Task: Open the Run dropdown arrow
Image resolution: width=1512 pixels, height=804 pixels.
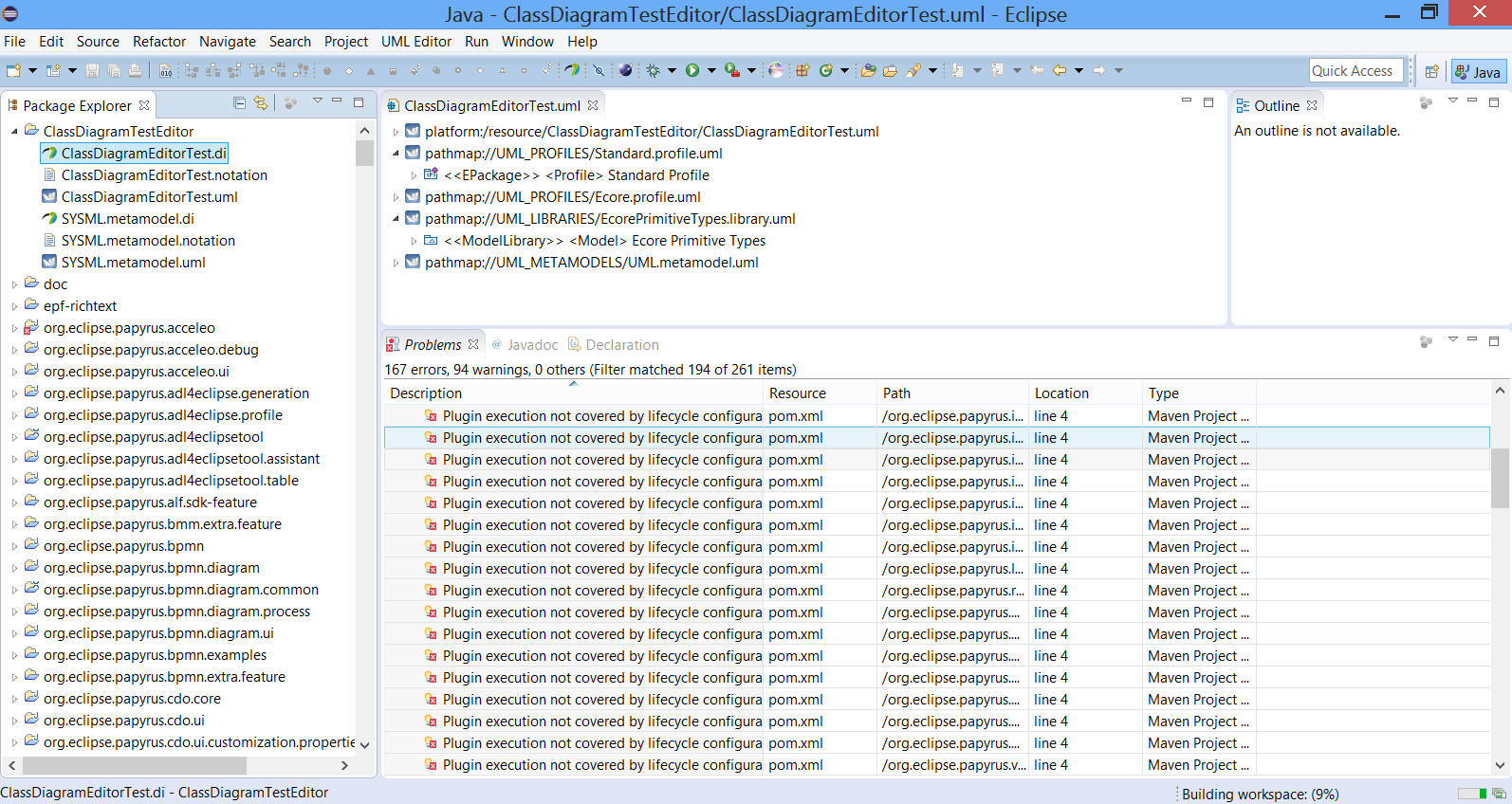Action: pos(711,70)
